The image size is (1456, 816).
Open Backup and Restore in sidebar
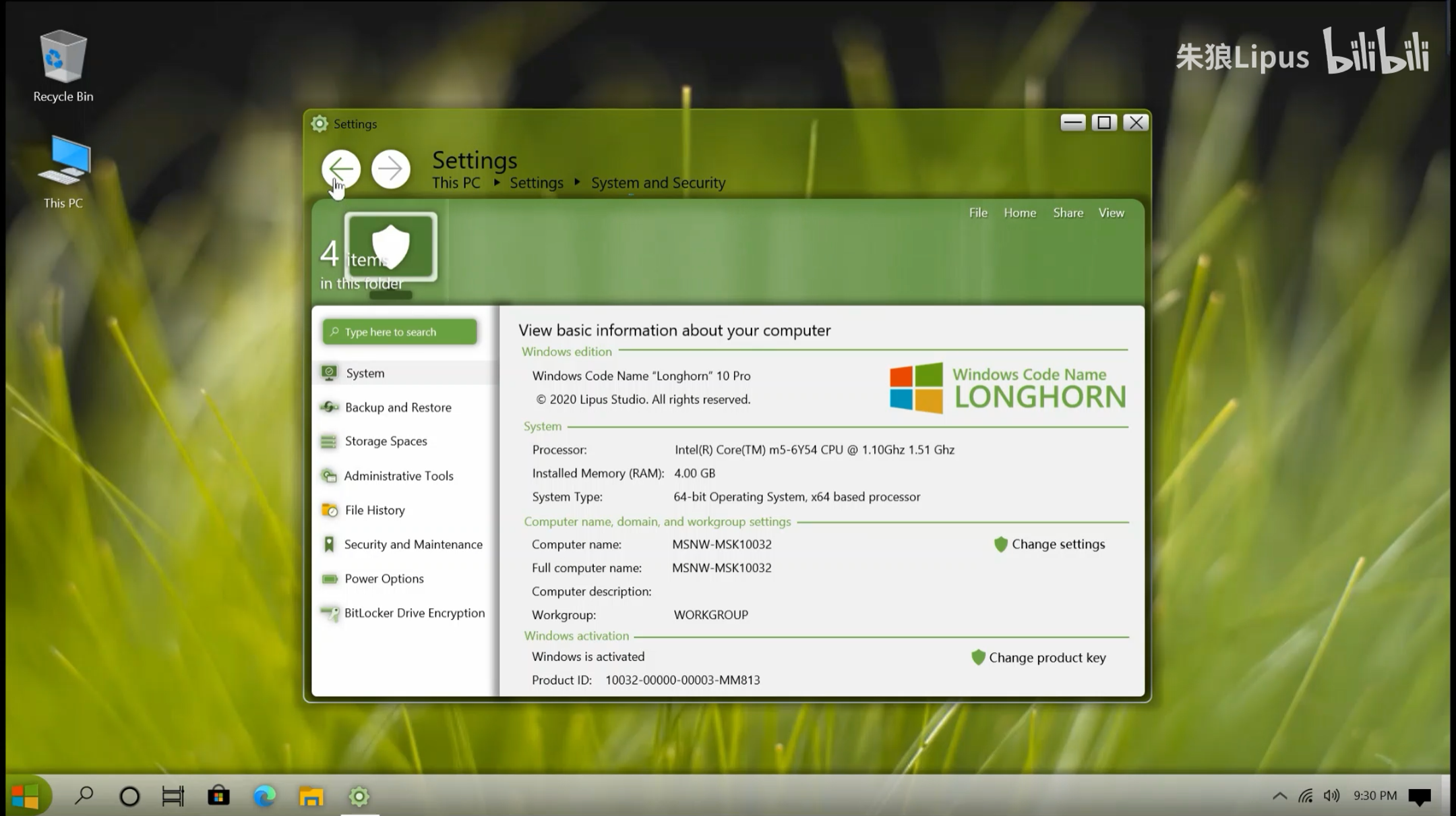398,407
